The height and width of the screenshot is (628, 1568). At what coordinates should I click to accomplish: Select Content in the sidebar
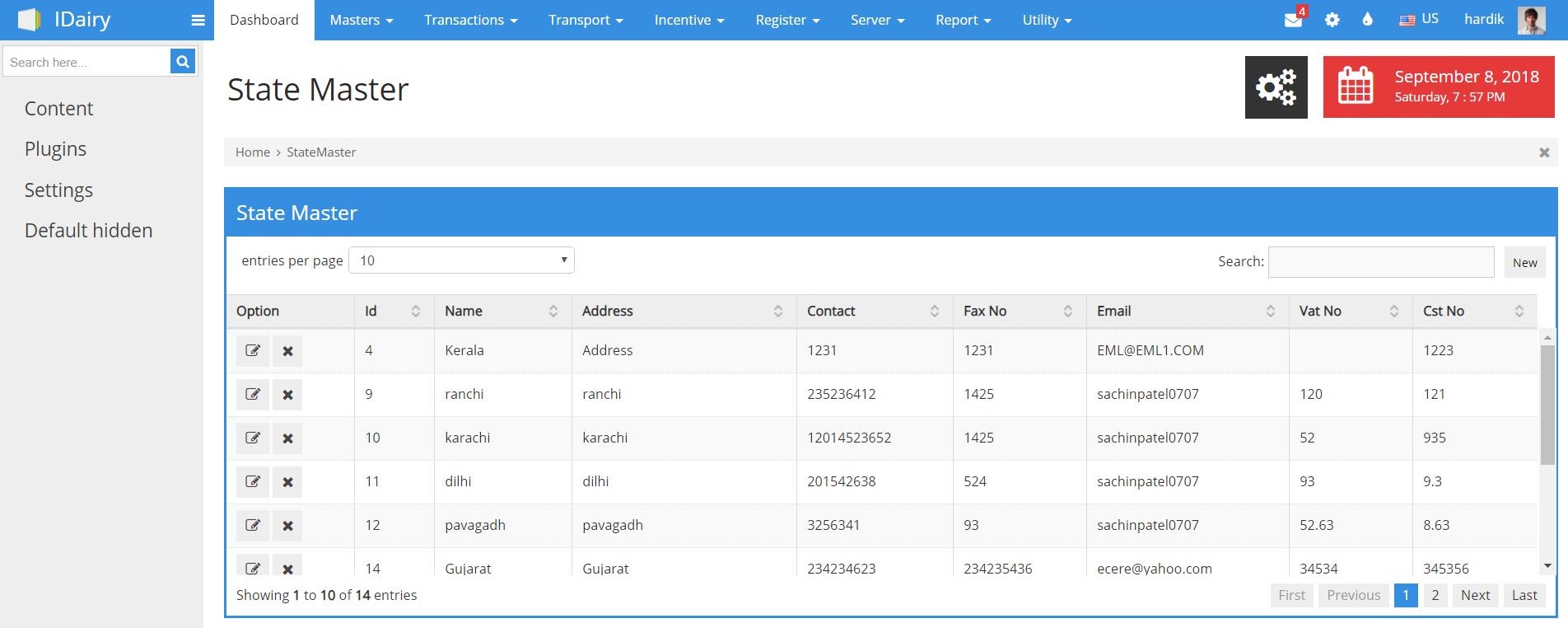(58, 109)
